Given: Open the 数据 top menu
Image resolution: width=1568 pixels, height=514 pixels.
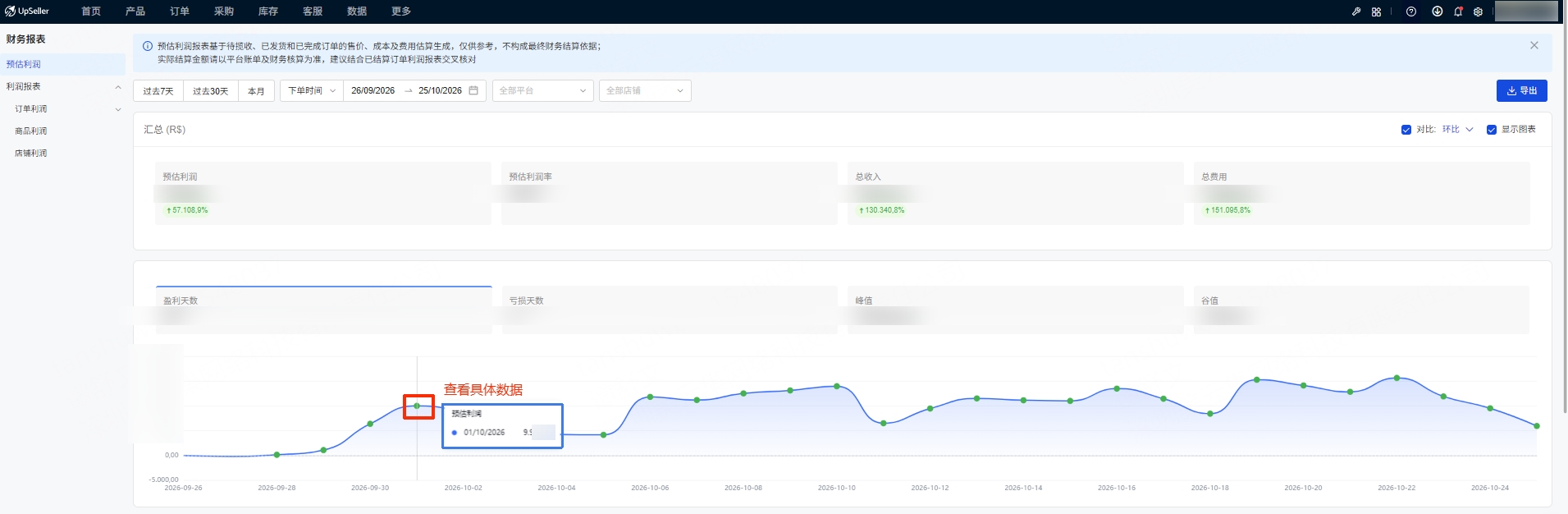Looking at the screenshot, I should [x=357, y=11].
